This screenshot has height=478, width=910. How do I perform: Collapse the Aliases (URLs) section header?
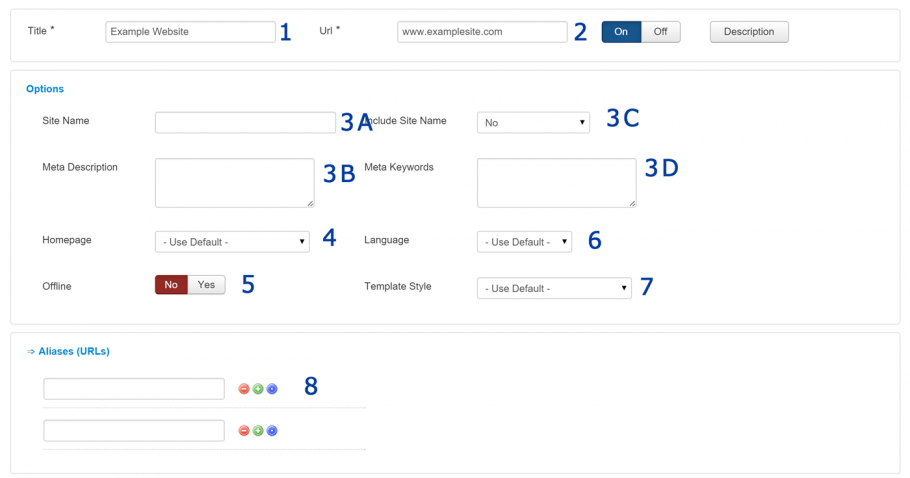tap(68, 352)
